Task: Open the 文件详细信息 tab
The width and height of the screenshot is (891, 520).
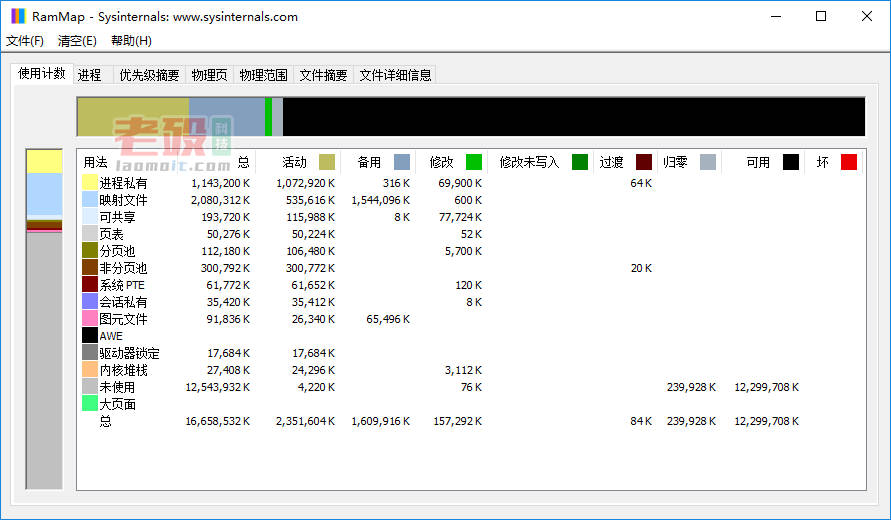Action: click(395, 75)
